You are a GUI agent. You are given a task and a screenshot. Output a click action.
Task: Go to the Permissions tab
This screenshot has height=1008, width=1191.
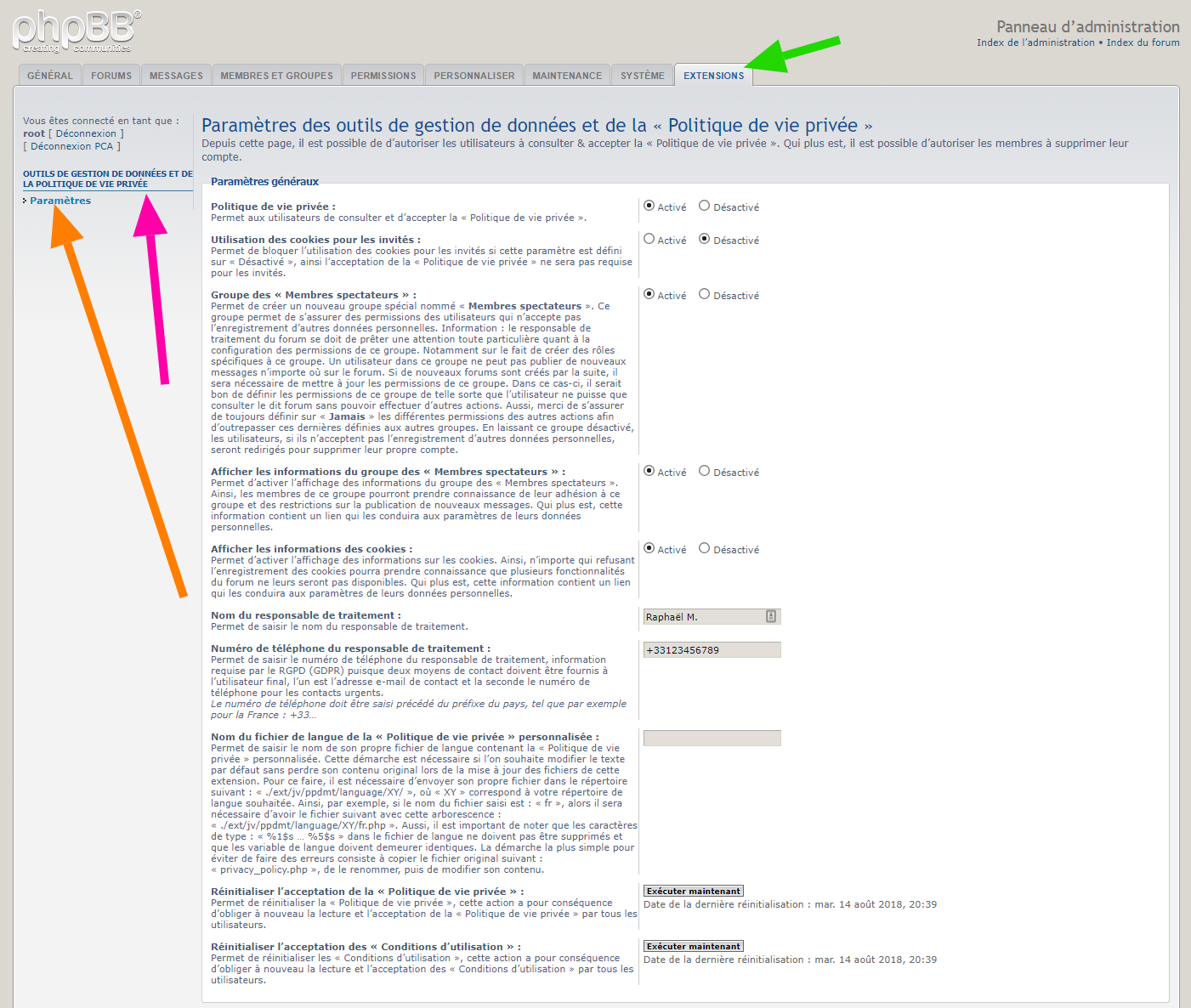[x=383, y=76]
